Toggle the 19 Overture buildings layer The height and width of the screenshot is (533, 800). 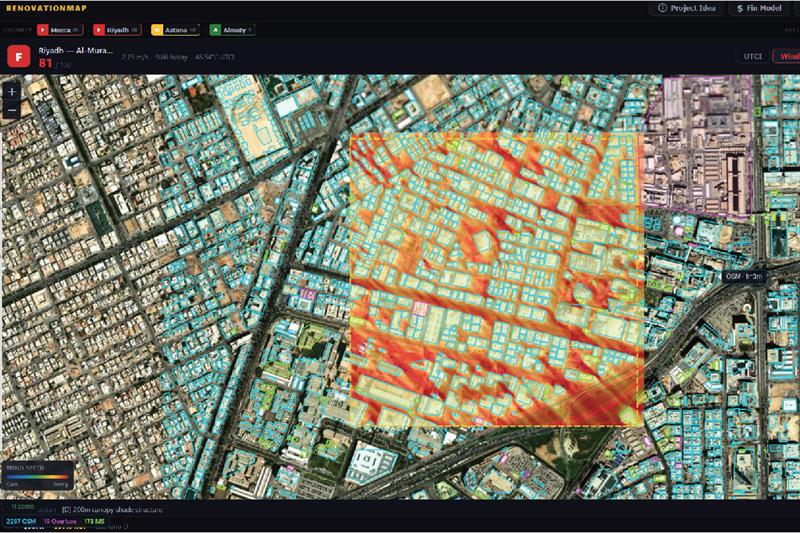[x=60, y=522]
